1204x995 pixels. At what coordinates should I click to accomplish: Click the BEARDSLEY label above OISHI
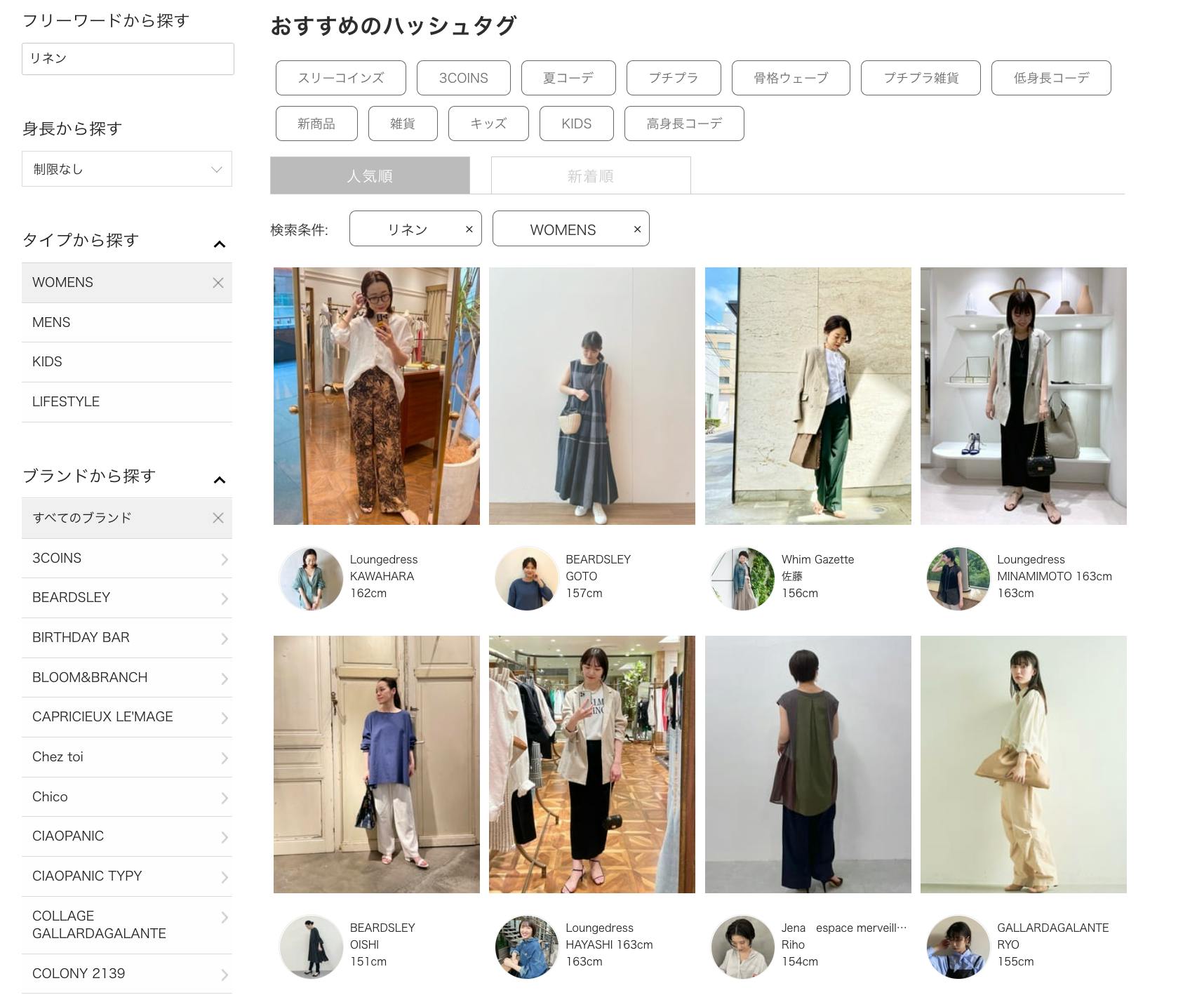pyautogui.click(x=382, y=928)
